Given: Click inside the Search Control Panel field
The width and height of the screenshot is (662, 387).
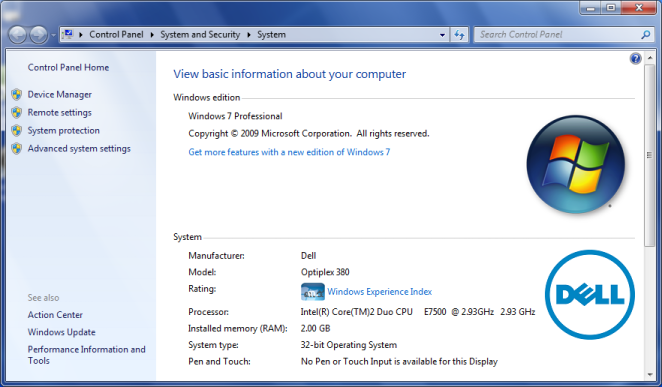Looking at the screenshot, I should (x=557, y=35).
